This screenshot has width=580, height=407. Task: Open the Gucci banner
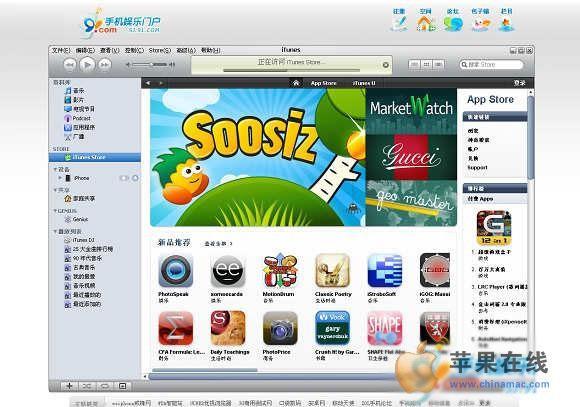(411, 157)
